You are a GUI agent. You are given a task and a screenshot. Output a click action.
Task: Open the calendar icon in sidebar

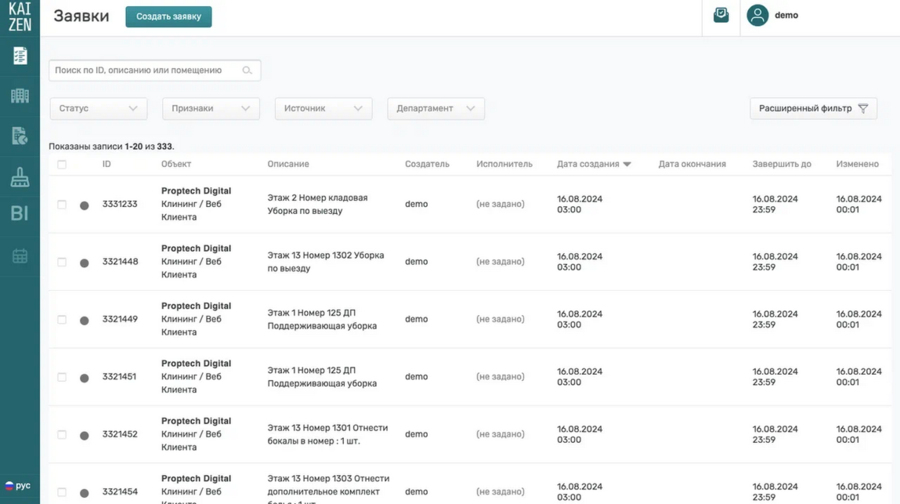tap(20, 256)
